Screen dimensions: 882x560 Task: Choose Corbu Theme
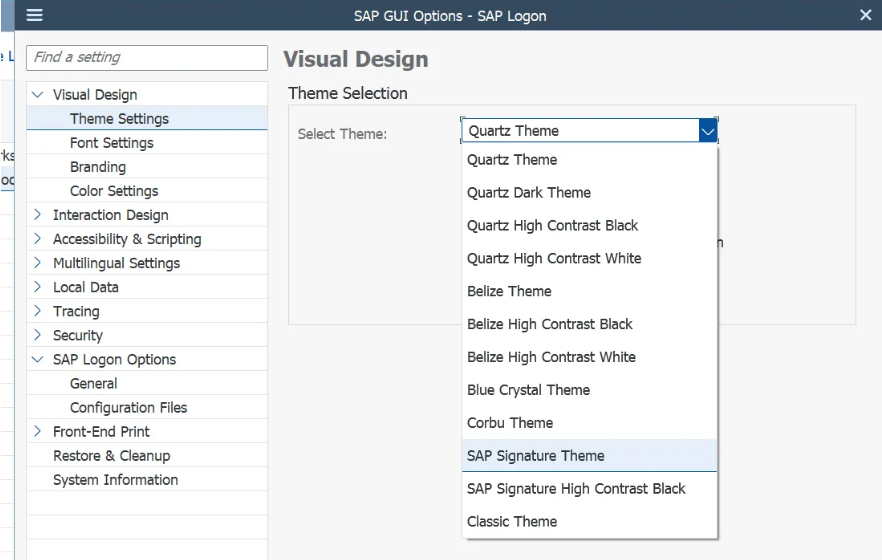click(590, 423)
